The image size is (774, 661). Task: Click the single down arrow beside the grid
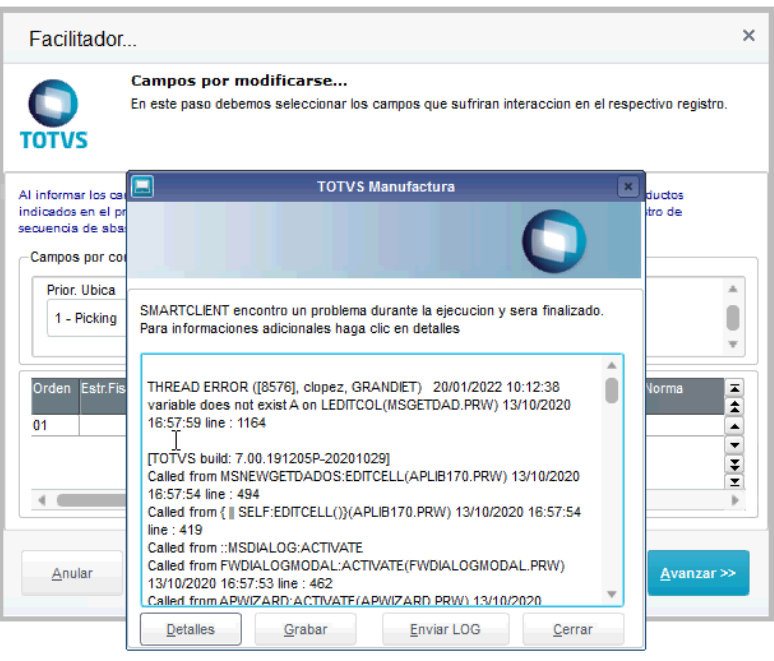[x=735, y=445]
